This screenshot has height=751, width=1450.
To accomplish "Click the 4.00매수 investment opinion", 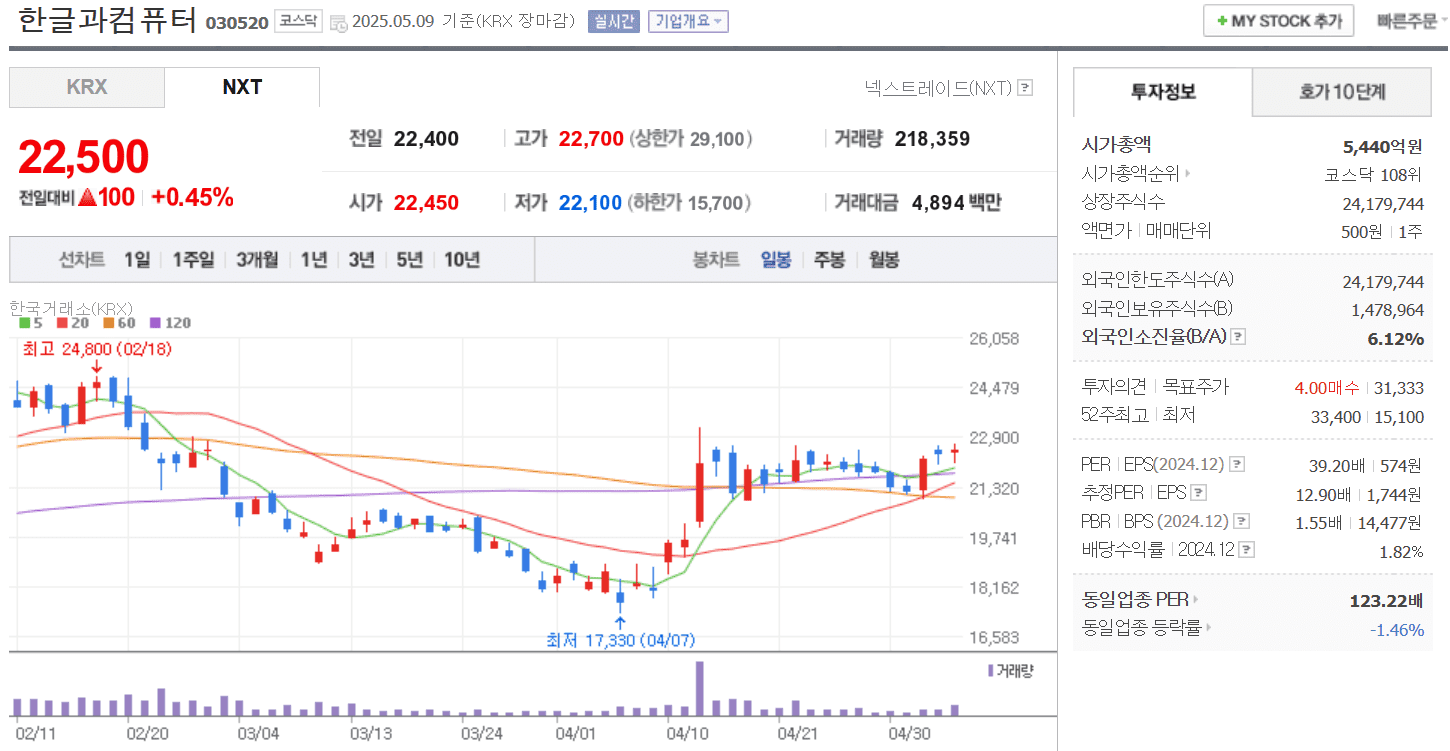I will pyautogui.click(x=1327, y=388).
